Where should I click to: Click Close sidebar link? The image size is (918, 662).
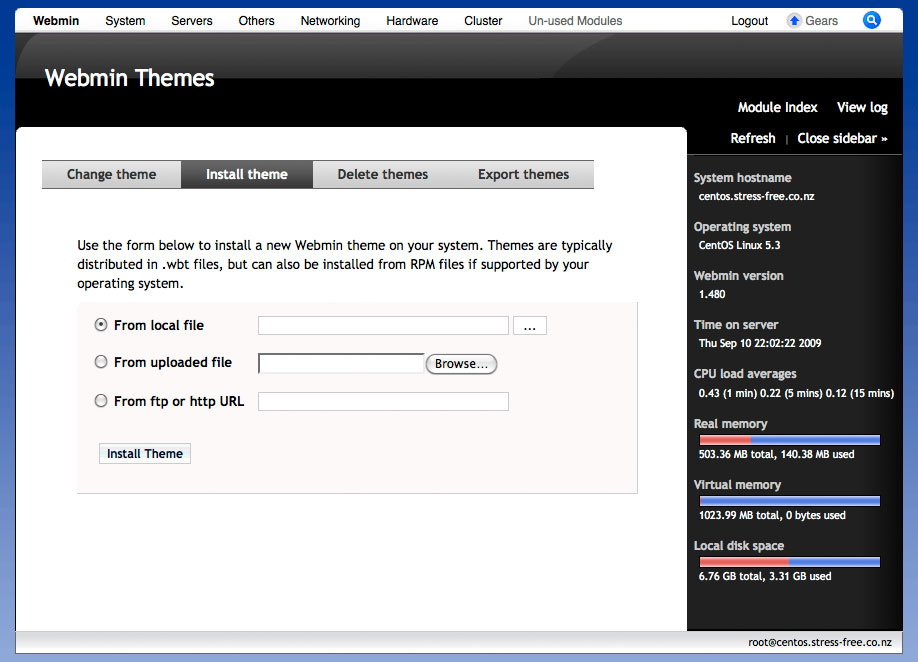click(x=842, y=138)
